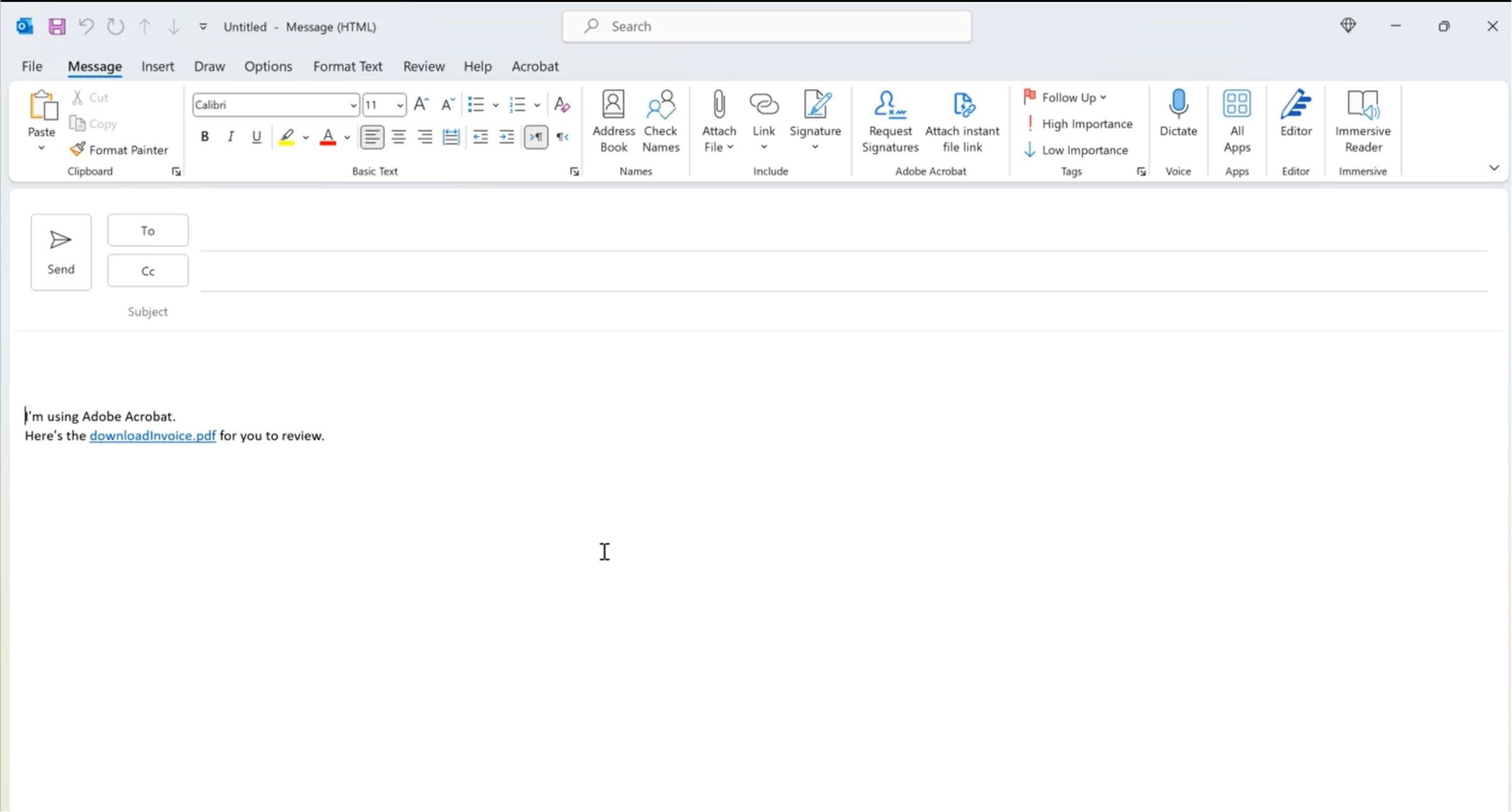Click the Attach File paperclip icon
The image size is (1512, 812).
(x=718, y=105)
